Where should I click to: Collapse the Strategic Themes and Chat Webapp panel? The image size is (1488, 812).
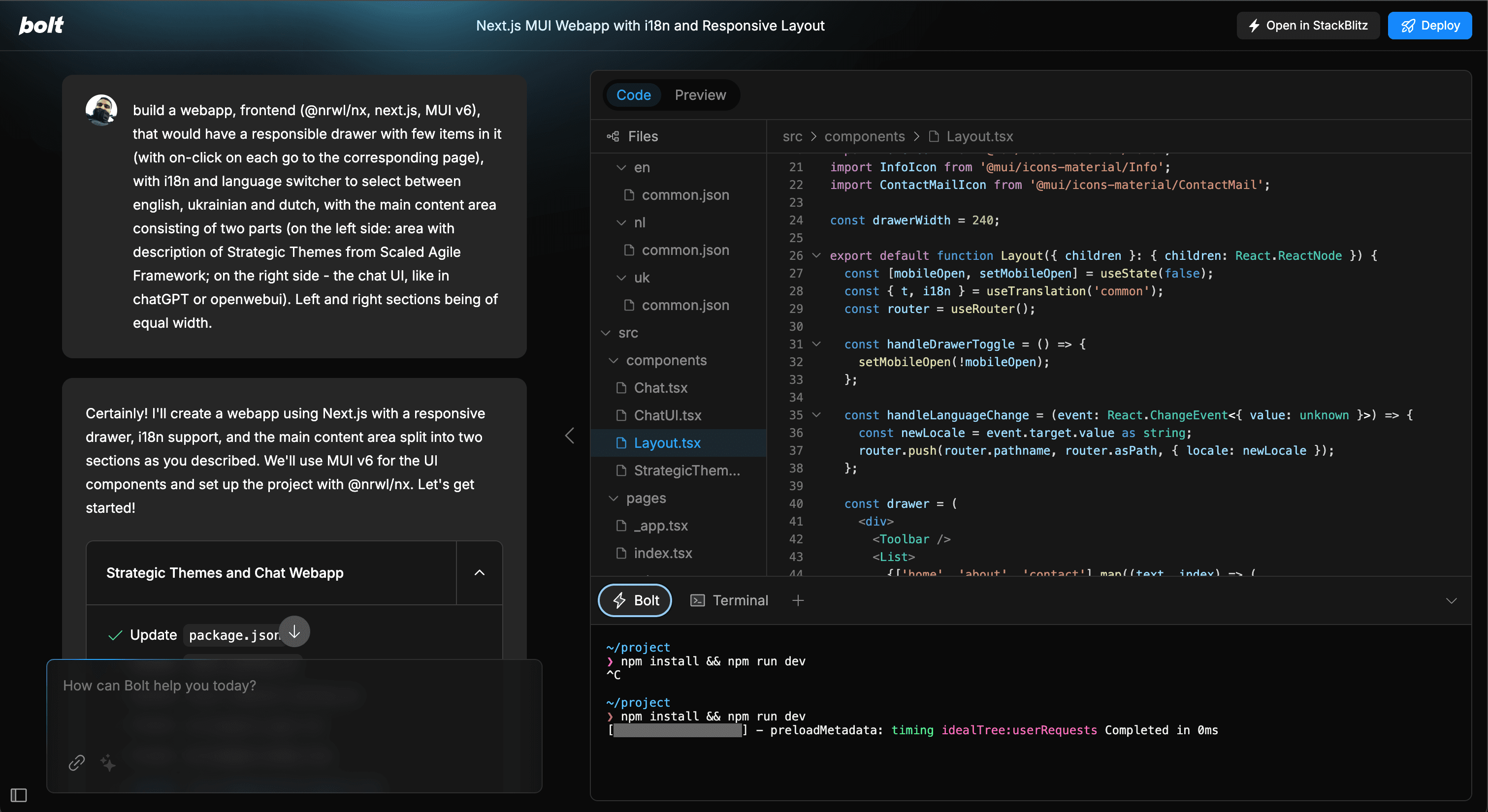coord(479,573)
